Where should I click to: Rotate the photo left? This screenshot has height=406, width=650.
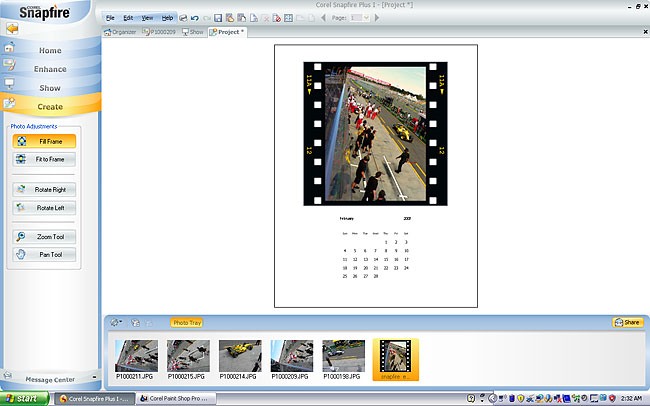tap(44, 207)
